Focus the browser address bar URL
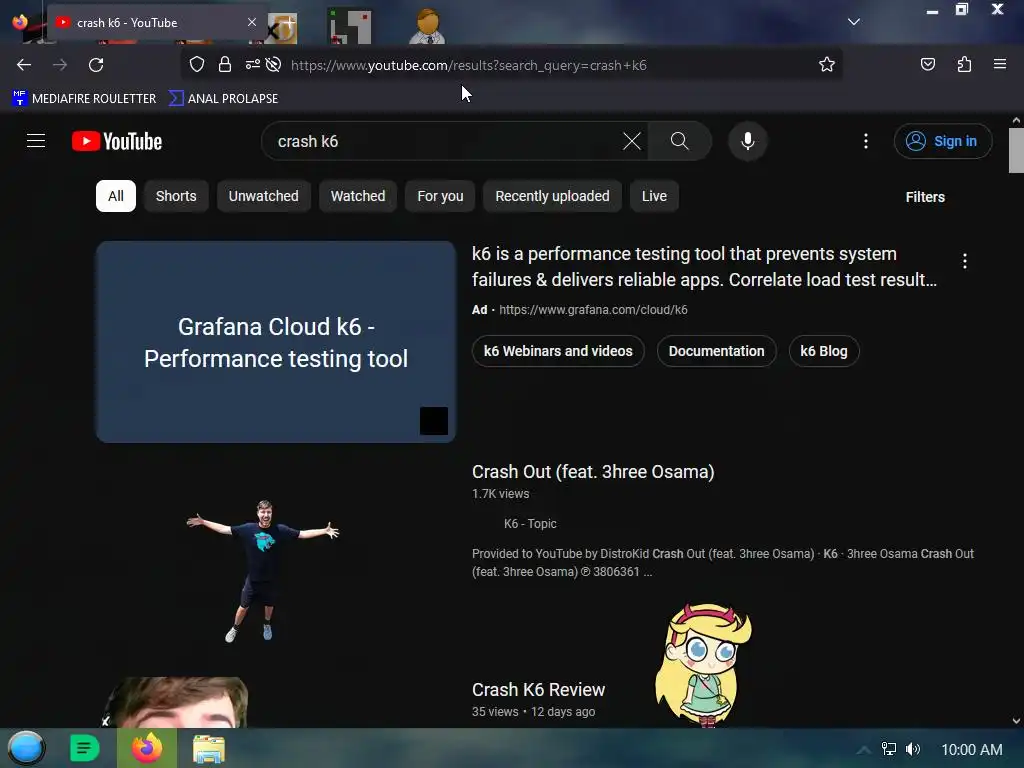This screenshot has width=1024, height=768. point(468,65)
